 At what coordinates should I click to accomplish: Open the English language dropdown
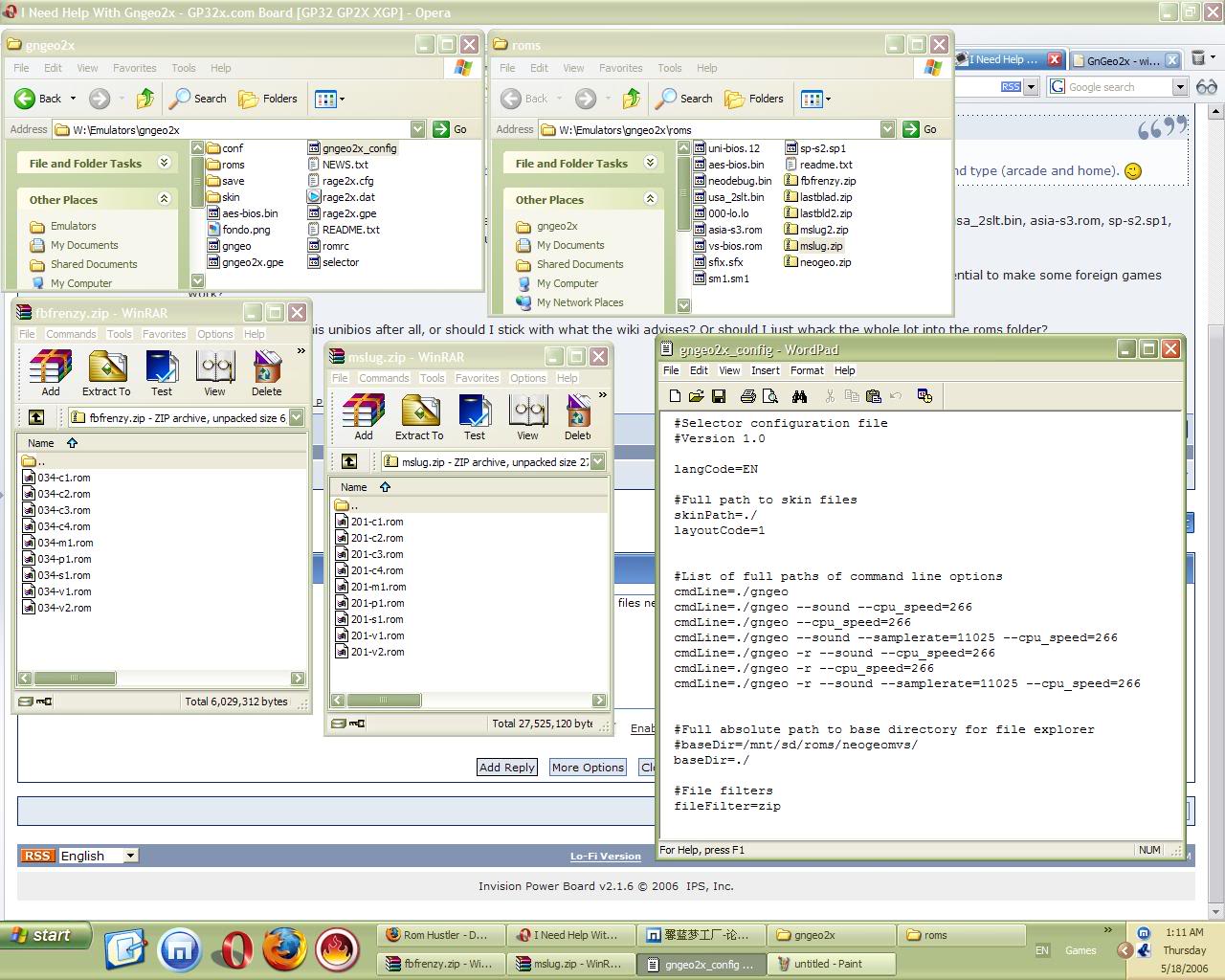click(131, 856)
